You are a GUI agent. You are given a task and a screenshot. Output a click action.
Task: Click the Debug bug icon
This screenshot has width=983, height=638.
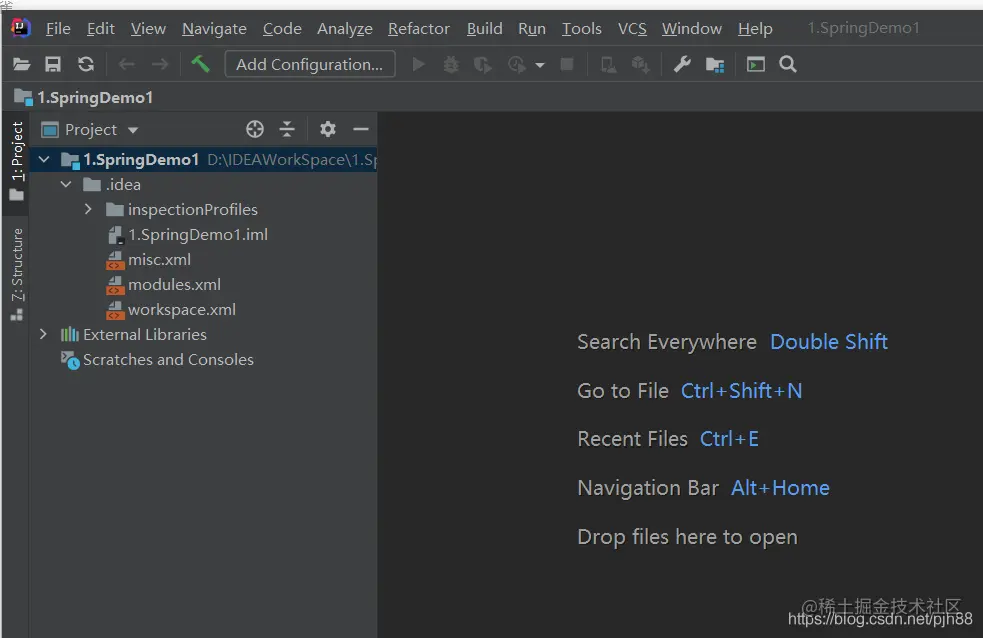[x=451, y=65]
